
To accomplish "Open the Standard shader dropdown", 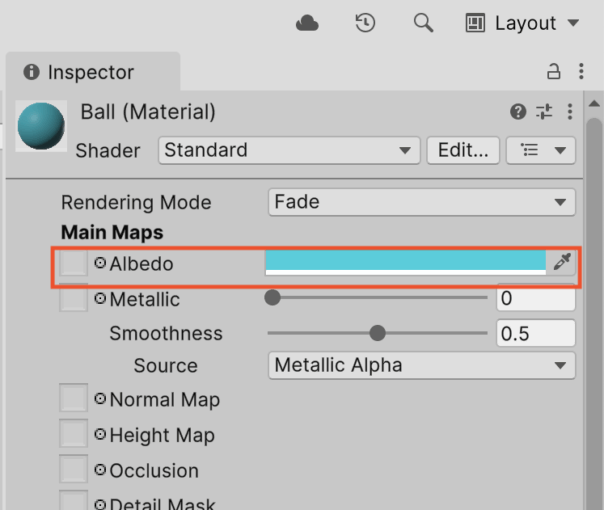I will [x=289, y=150].
